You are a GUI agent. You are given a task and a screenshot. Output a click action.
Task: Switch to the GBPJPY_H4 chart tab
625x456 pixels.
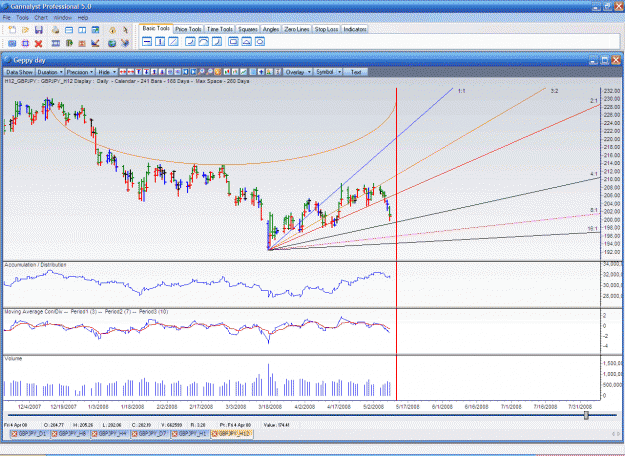click(110, 434)
